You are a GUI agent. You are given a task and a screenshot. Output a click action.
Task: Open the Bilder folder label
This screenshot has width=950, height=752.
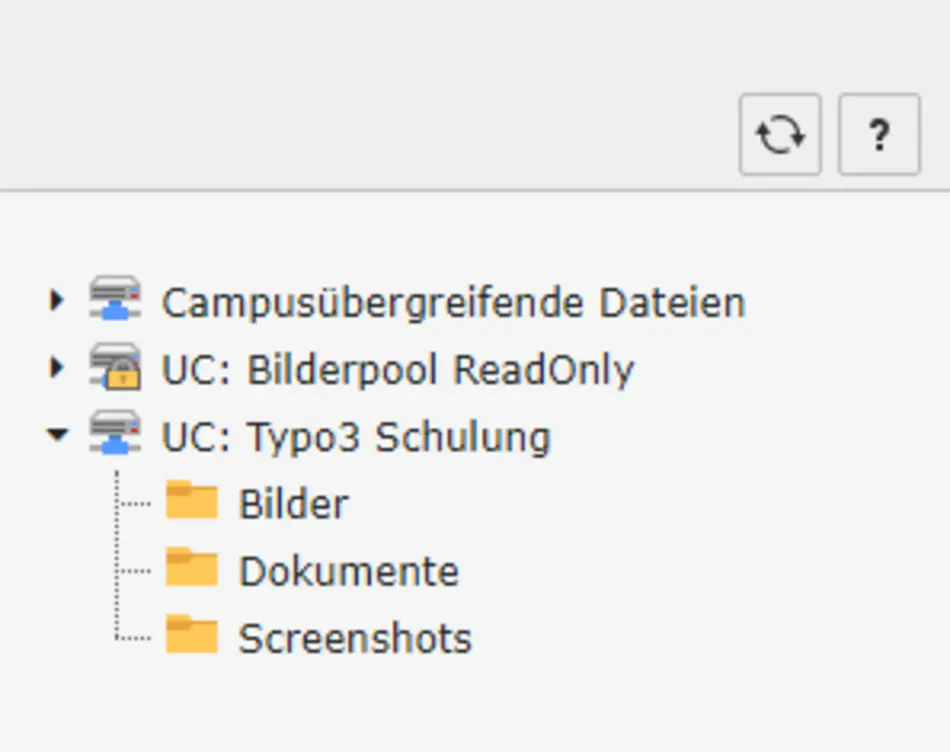tap(293, 504)
